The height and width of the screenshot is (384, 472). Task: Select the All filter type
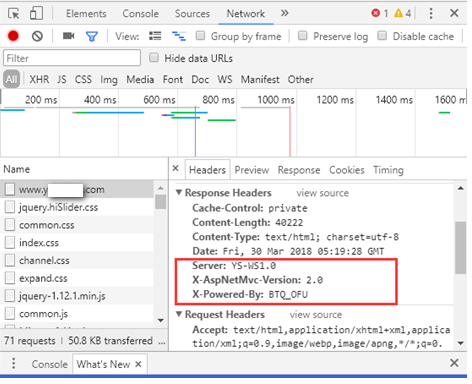(x=11, y=79)
